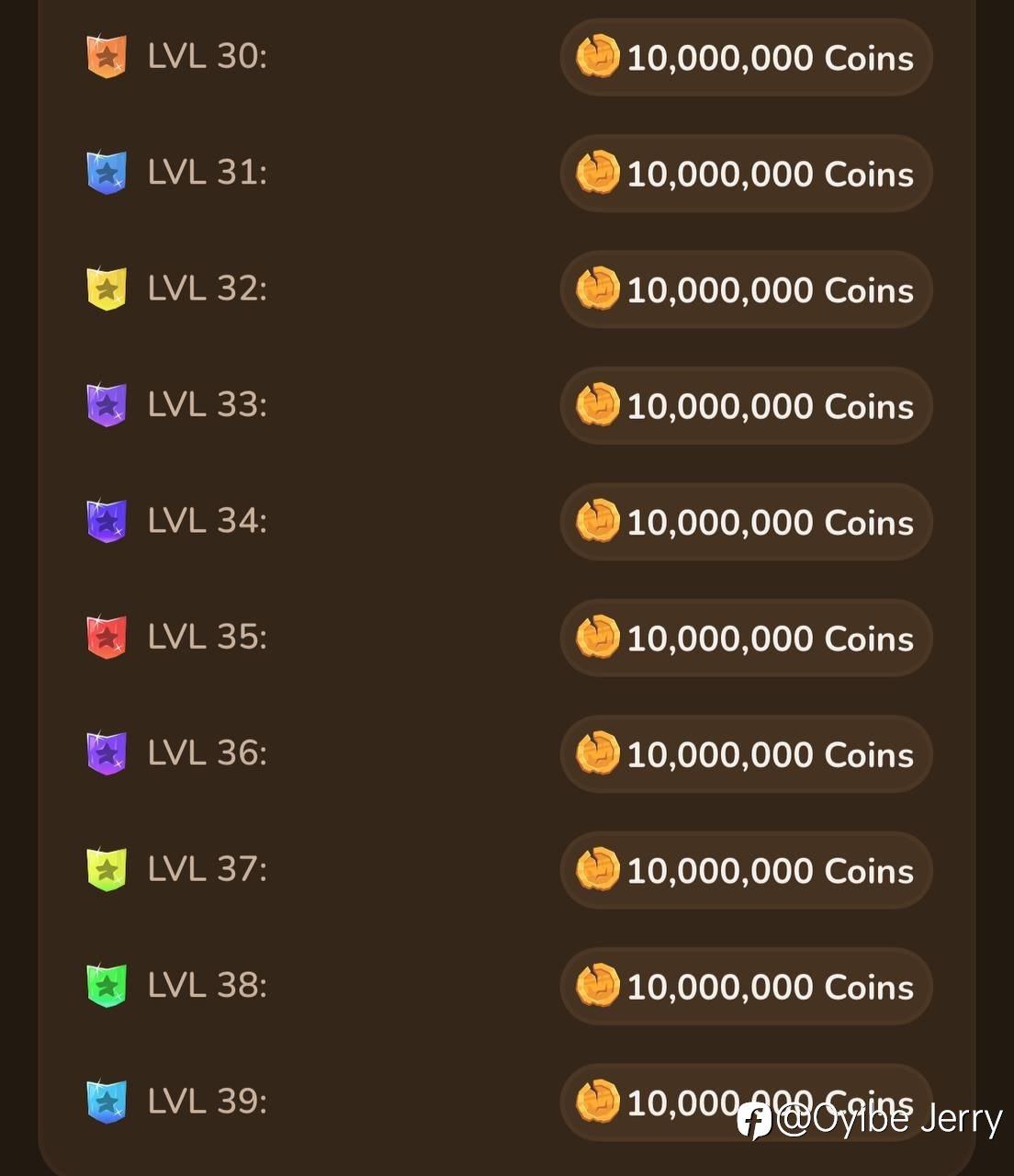
Task: Click the purple LVL 36 badge icon
Action: 107,753
